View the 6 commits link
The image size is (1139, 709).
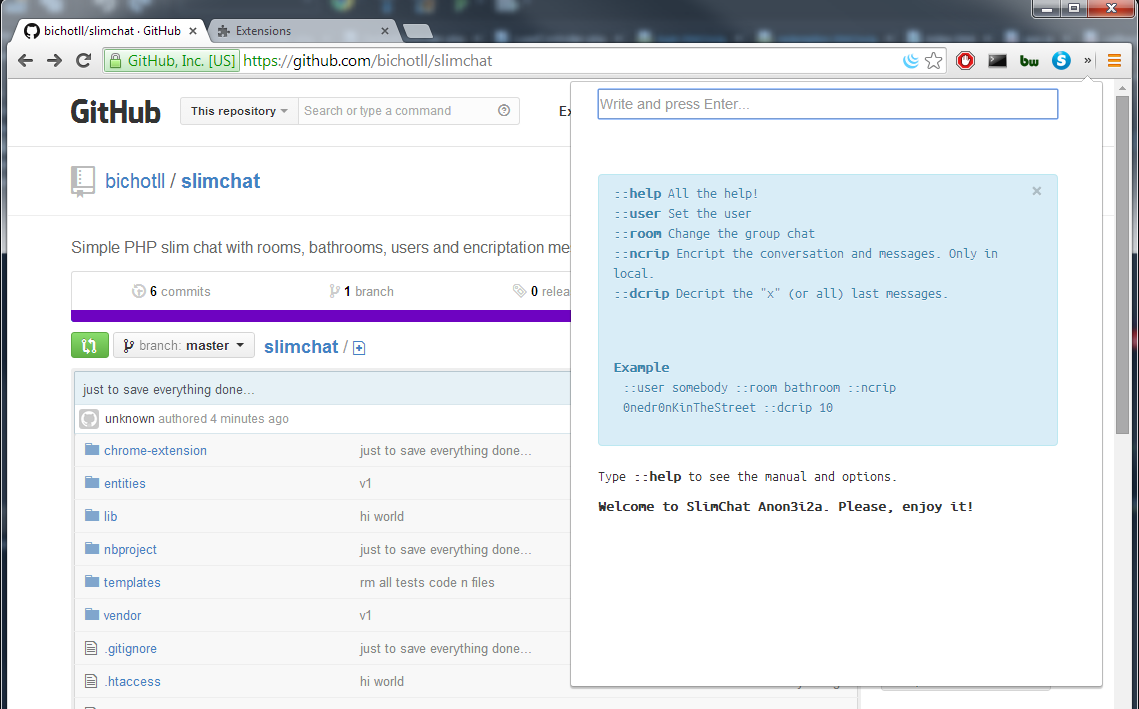171,291
